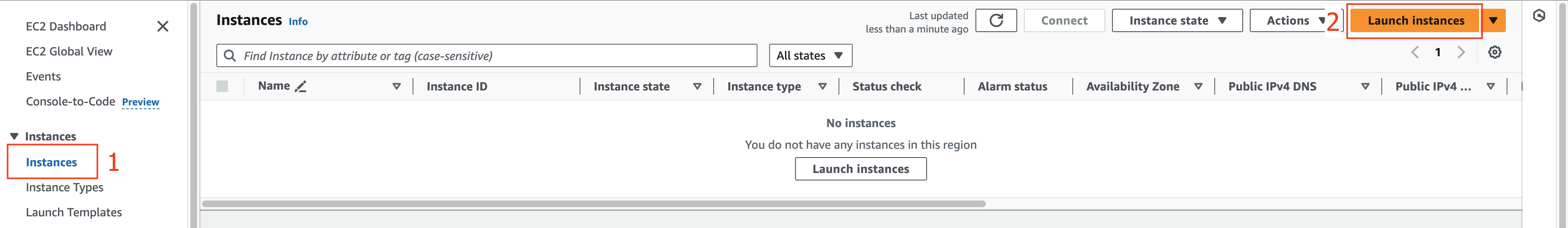The image size is (1568, 228).
Task: Click the Instance ID column header
Action: (x=456, y=86)
